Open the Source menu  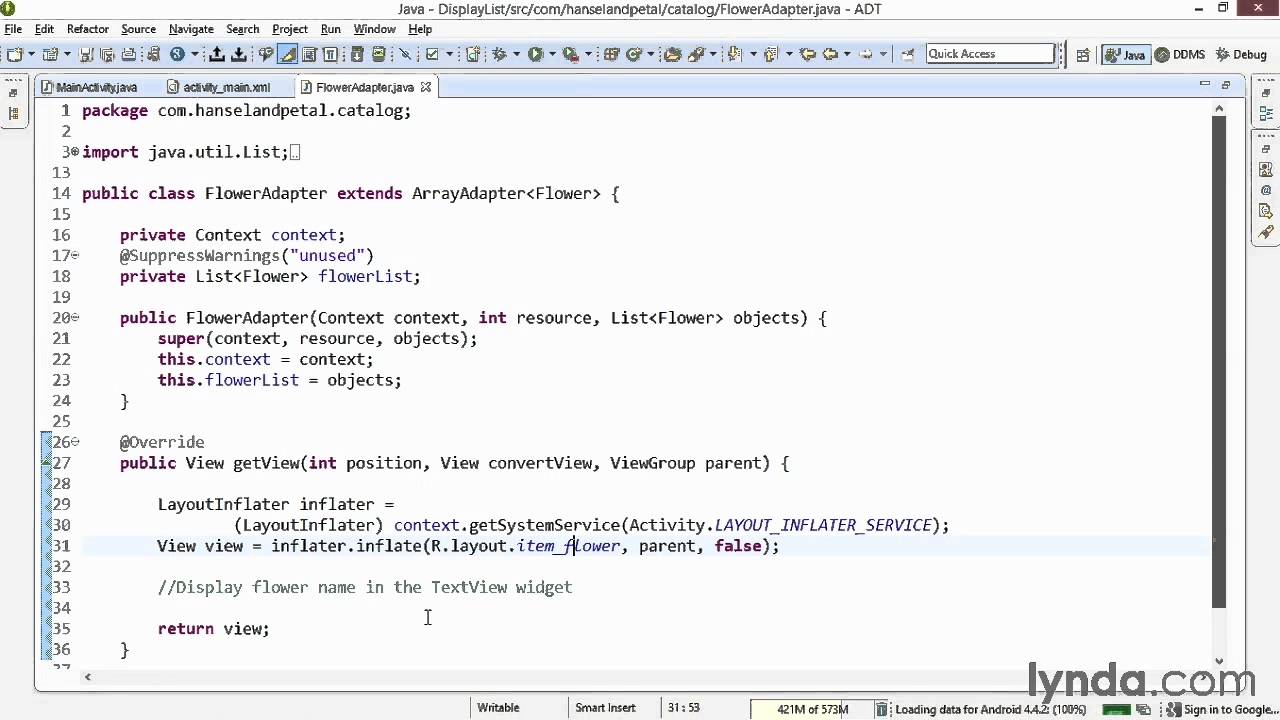click(x=138, y=29)
